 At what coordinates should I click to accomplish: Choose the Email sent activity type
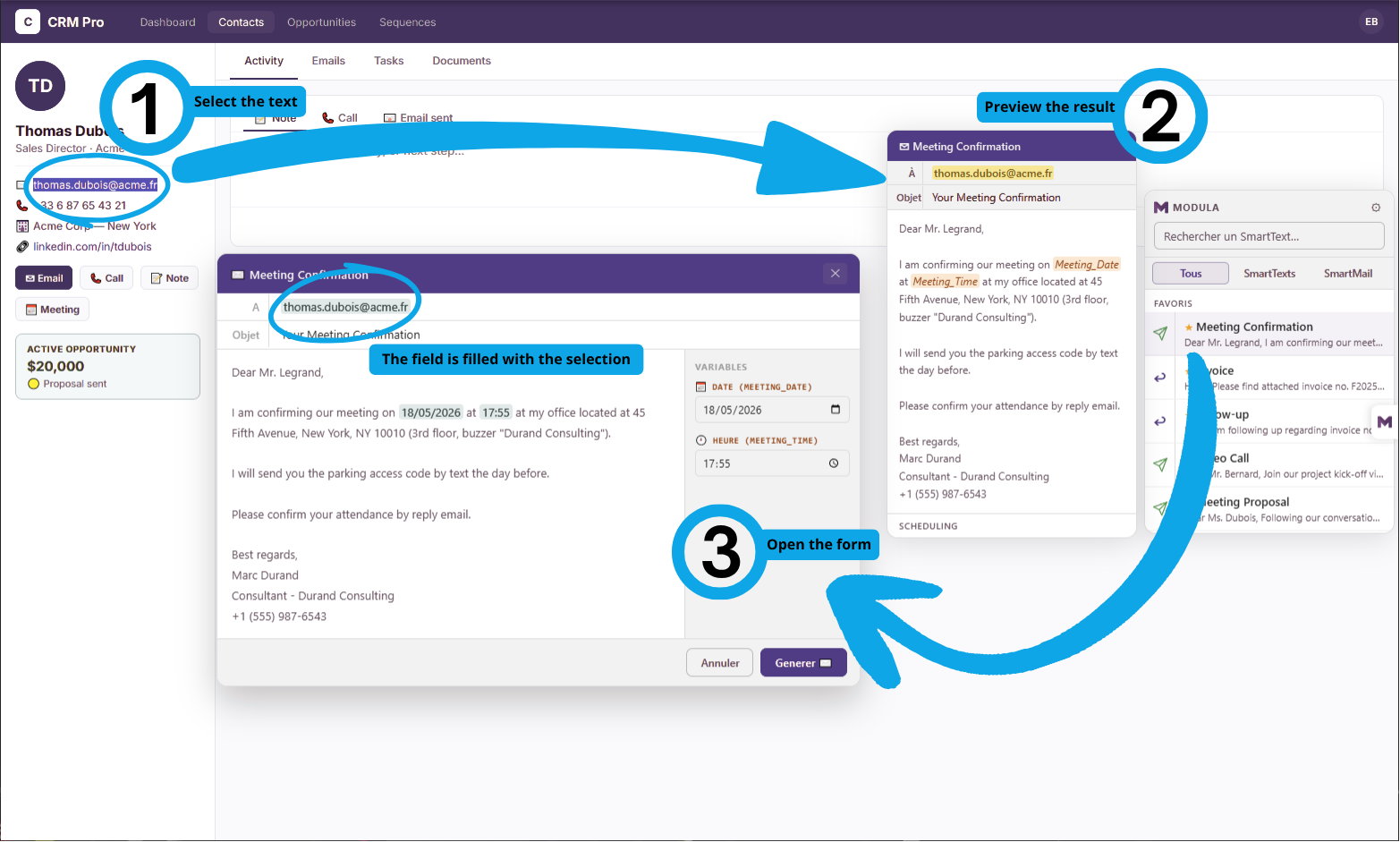pyautogui.click(x=418, y=118)
